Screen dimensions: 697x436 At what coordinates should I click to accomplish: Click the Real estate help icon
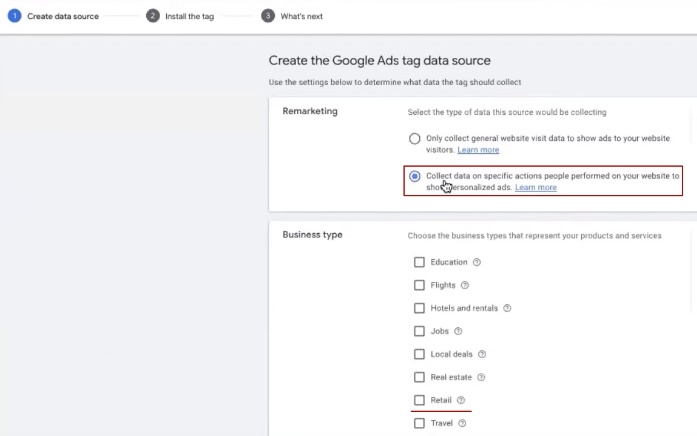tap(481, 377)
